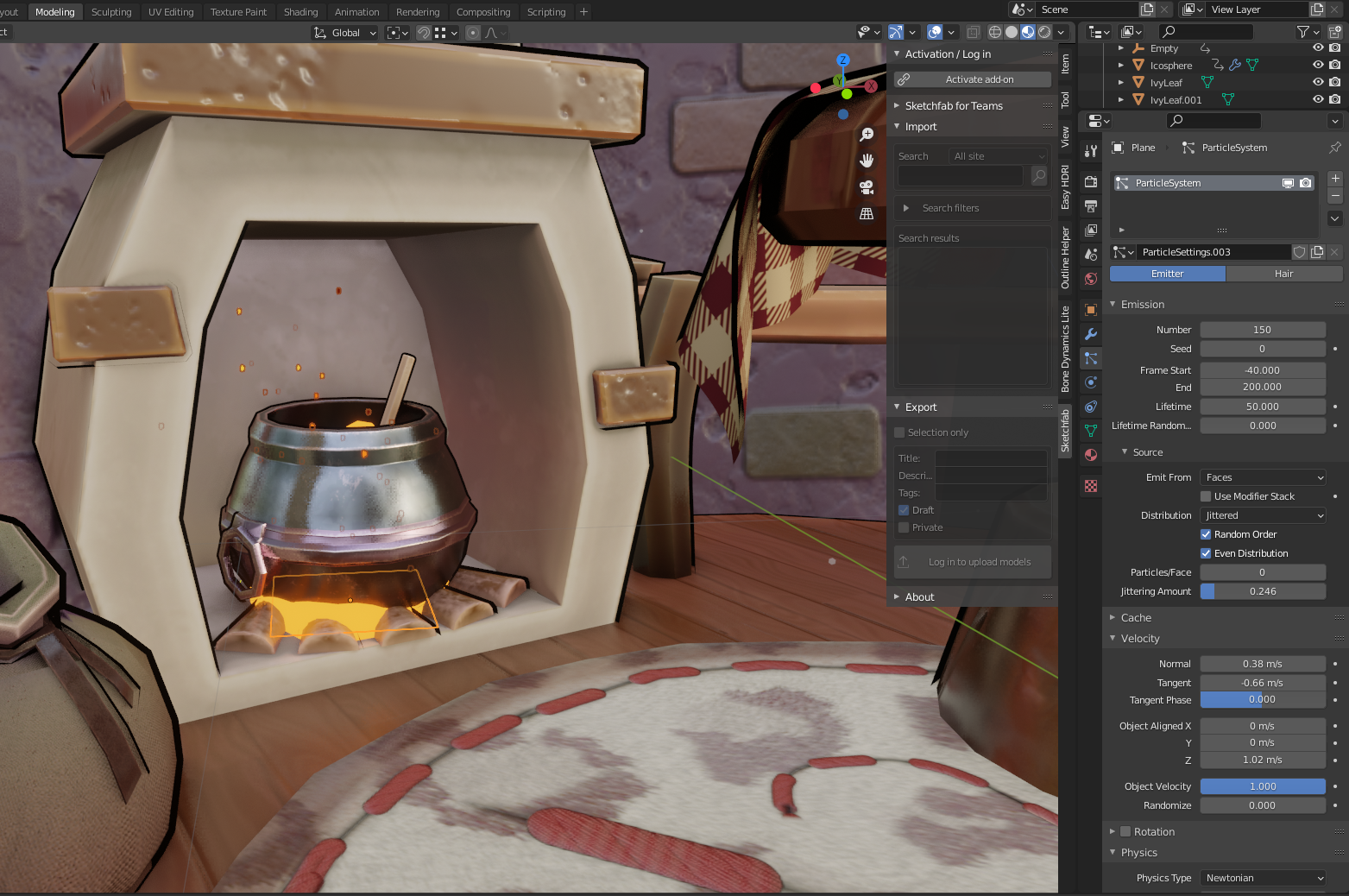Open the Object properties tab icon
Viewport: 1349px width, 896px height.
[1091, 310]
